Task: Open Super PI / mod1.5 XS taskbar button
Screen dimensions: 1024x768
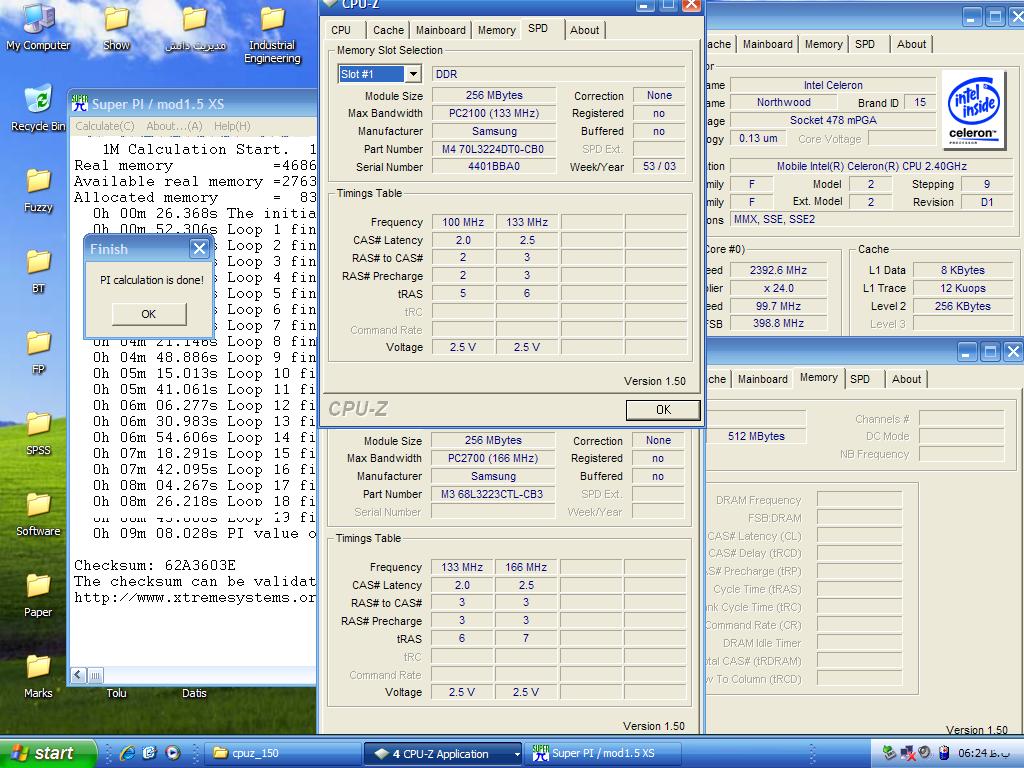Action: (x=603, y=753)
